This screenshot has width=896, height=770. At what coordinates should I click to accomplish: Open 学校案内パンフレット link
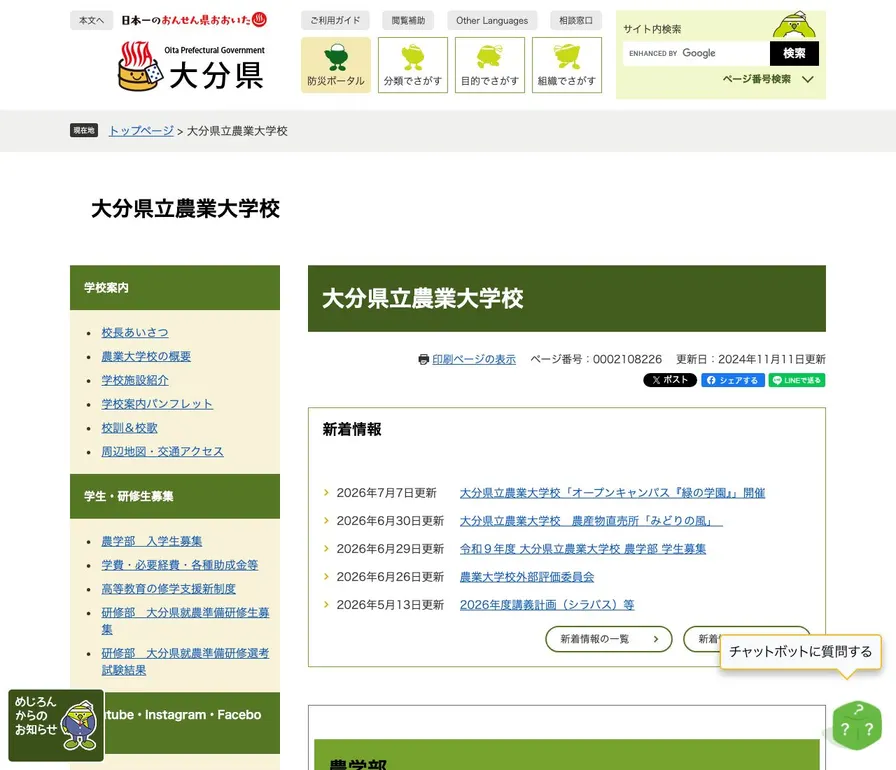tap(157, 404)
